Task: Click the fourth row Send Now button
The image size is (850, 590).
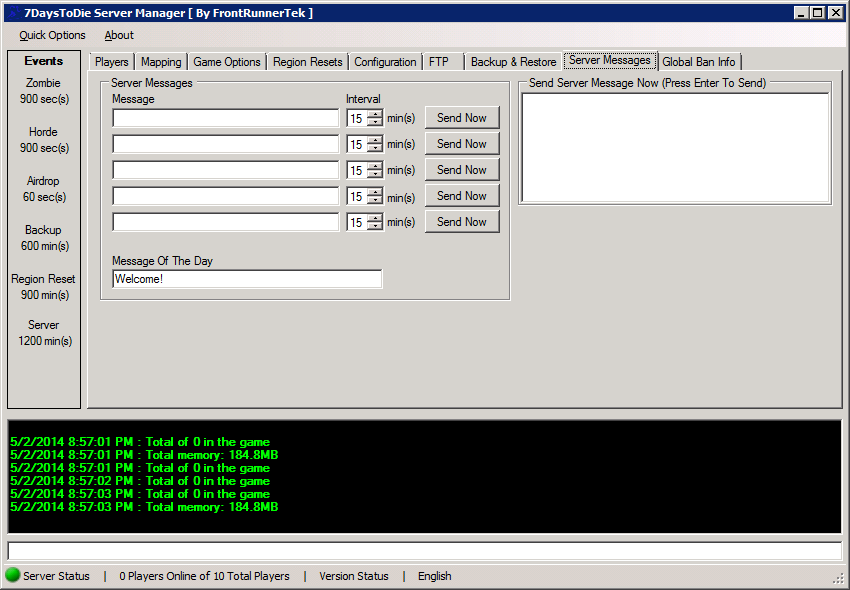Action: [x=462, y=196]
